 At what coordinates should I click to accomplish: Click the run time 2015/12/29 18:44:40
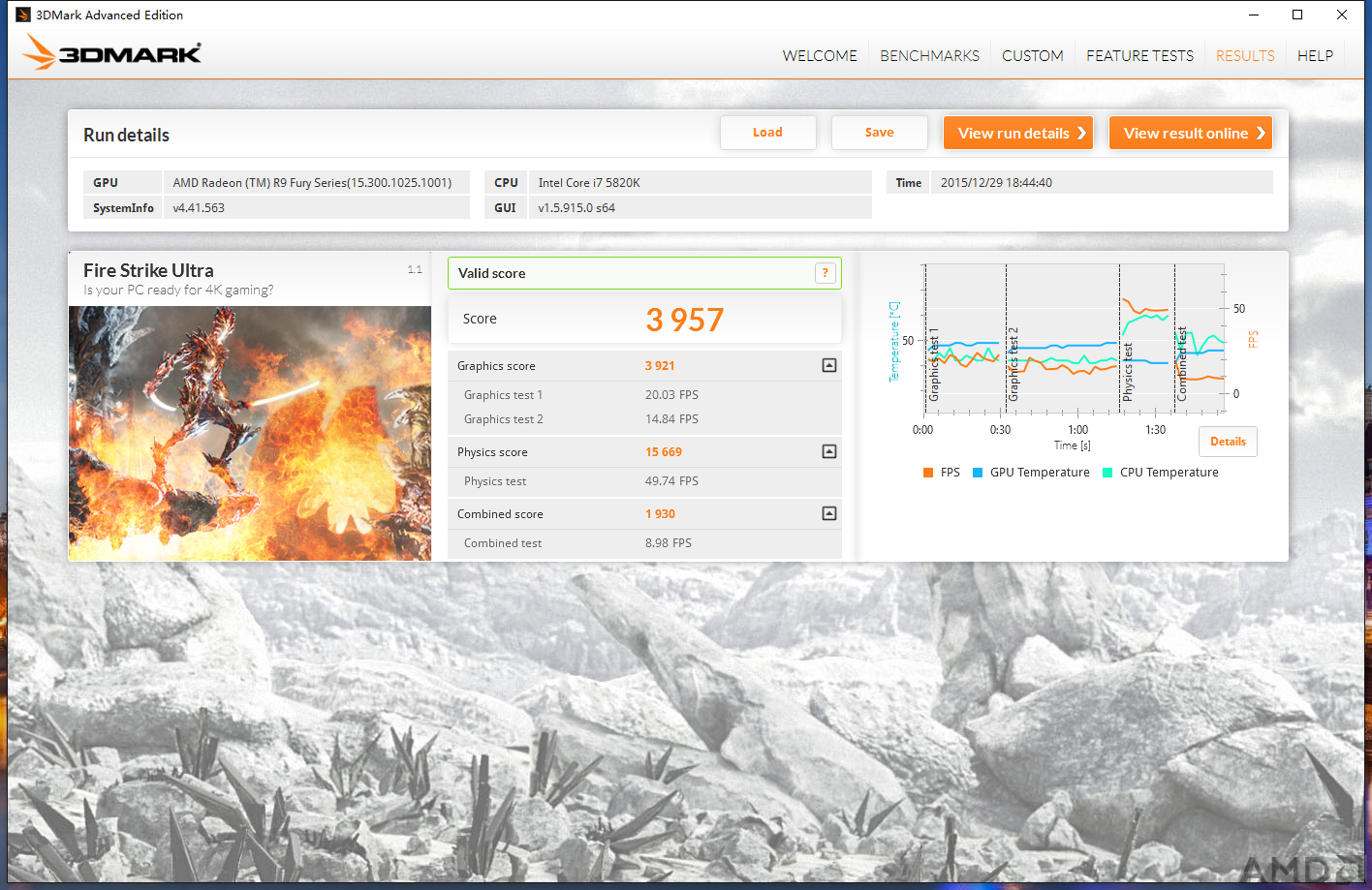pos(996,182)
